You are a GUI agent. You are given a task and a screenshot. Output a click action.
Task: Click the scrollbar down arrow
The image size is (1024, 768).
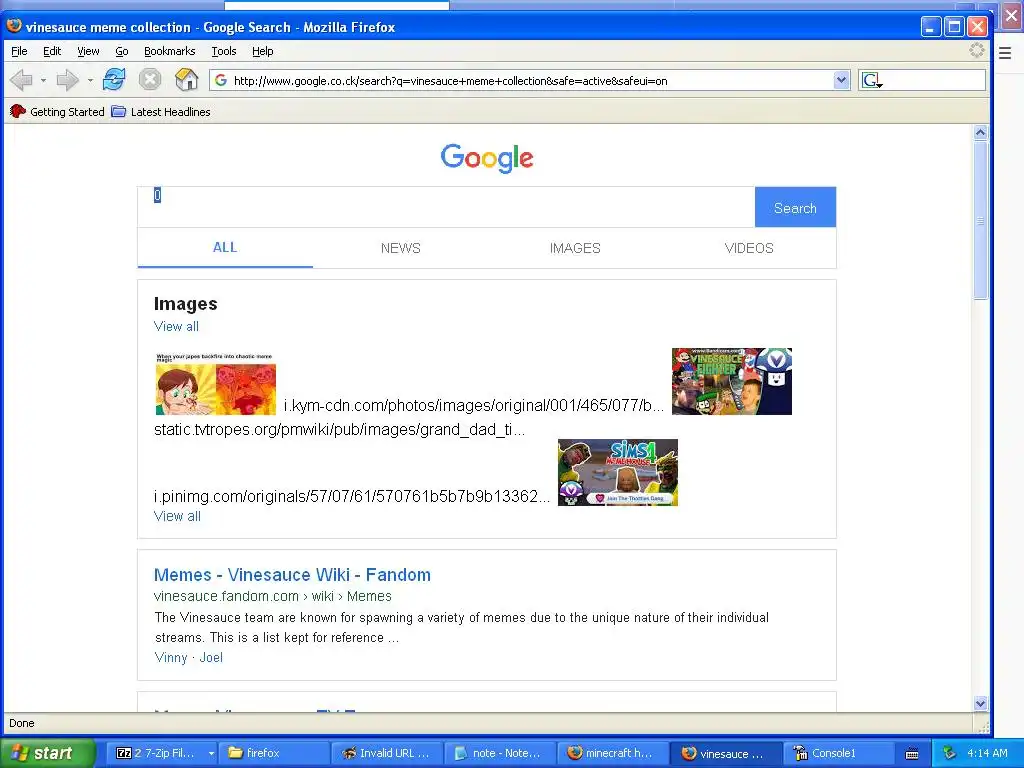click(x=980, y=703)
